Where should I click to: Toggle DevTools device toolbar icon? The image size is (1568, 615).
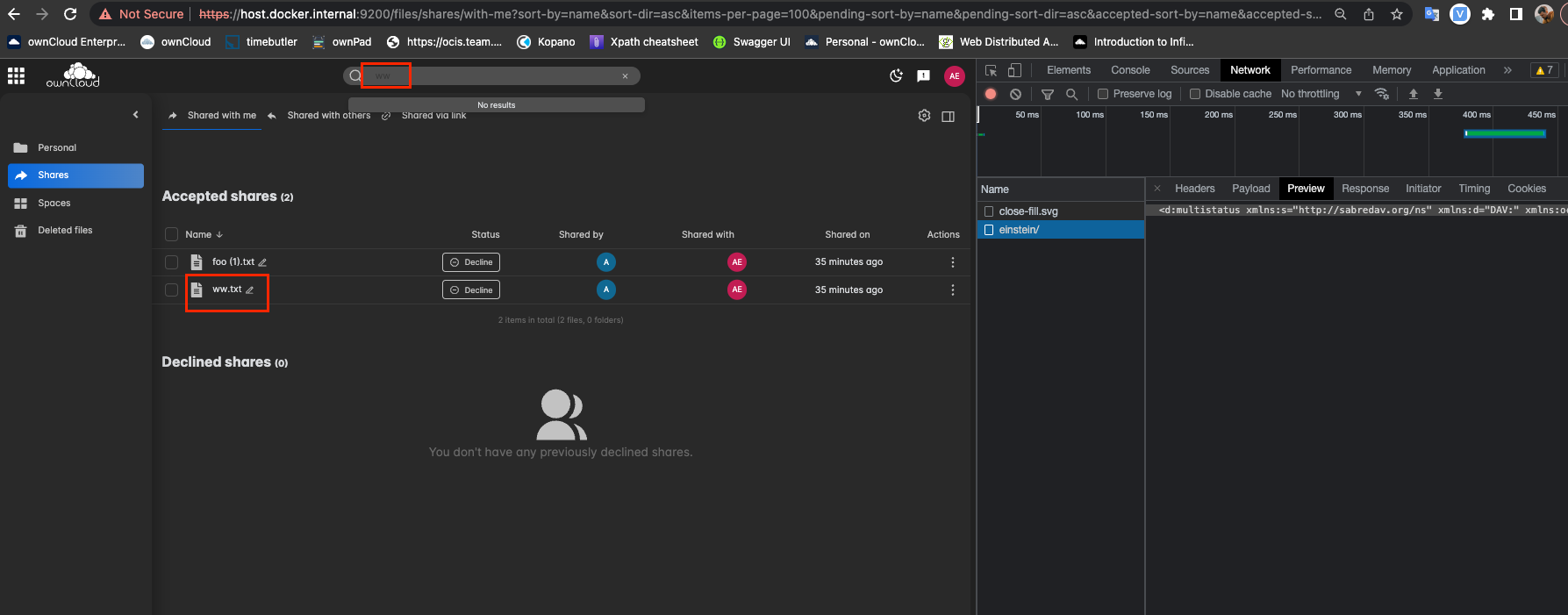tap(1014, 70)
